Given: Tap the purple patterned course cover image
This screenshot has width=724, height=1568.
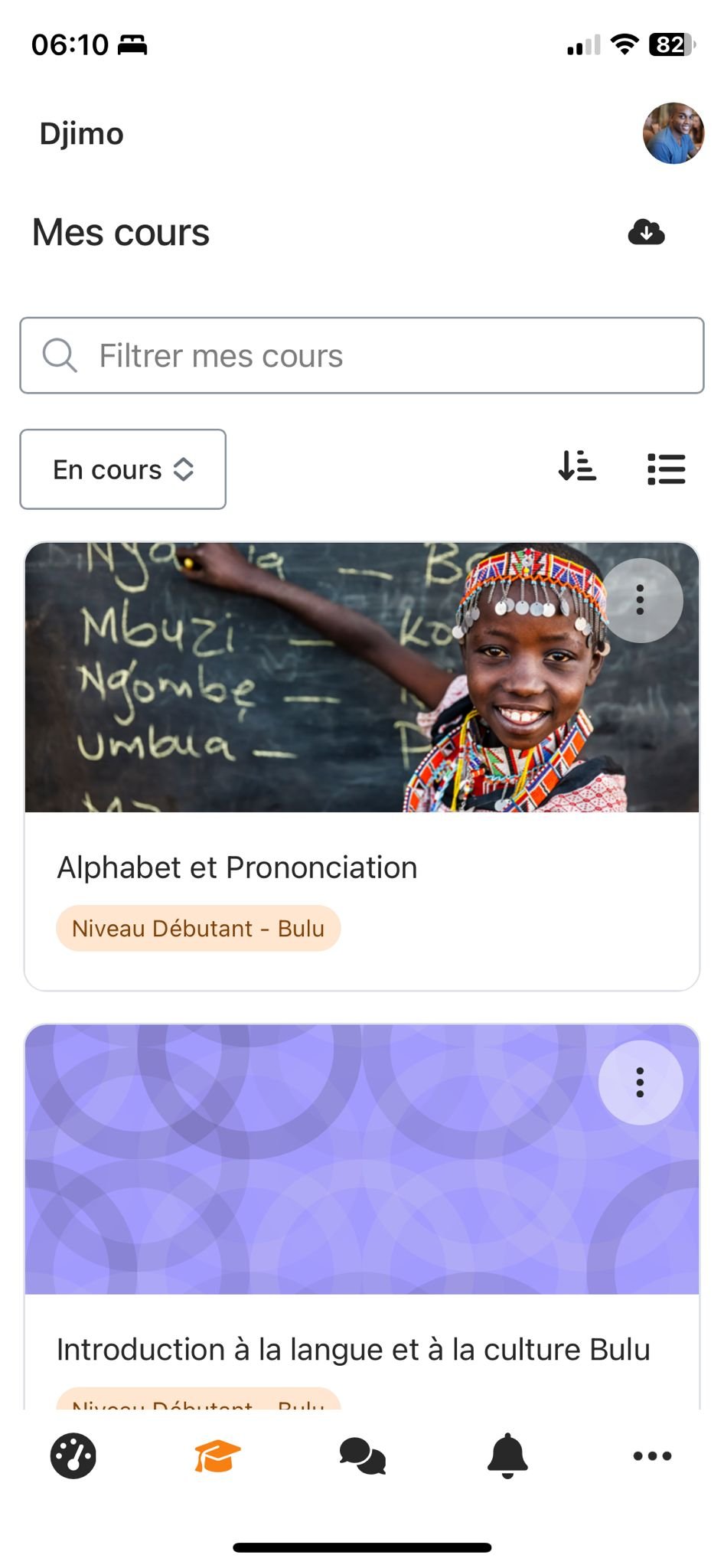Looking at the screenshot, I should (x=362, y=1159).
